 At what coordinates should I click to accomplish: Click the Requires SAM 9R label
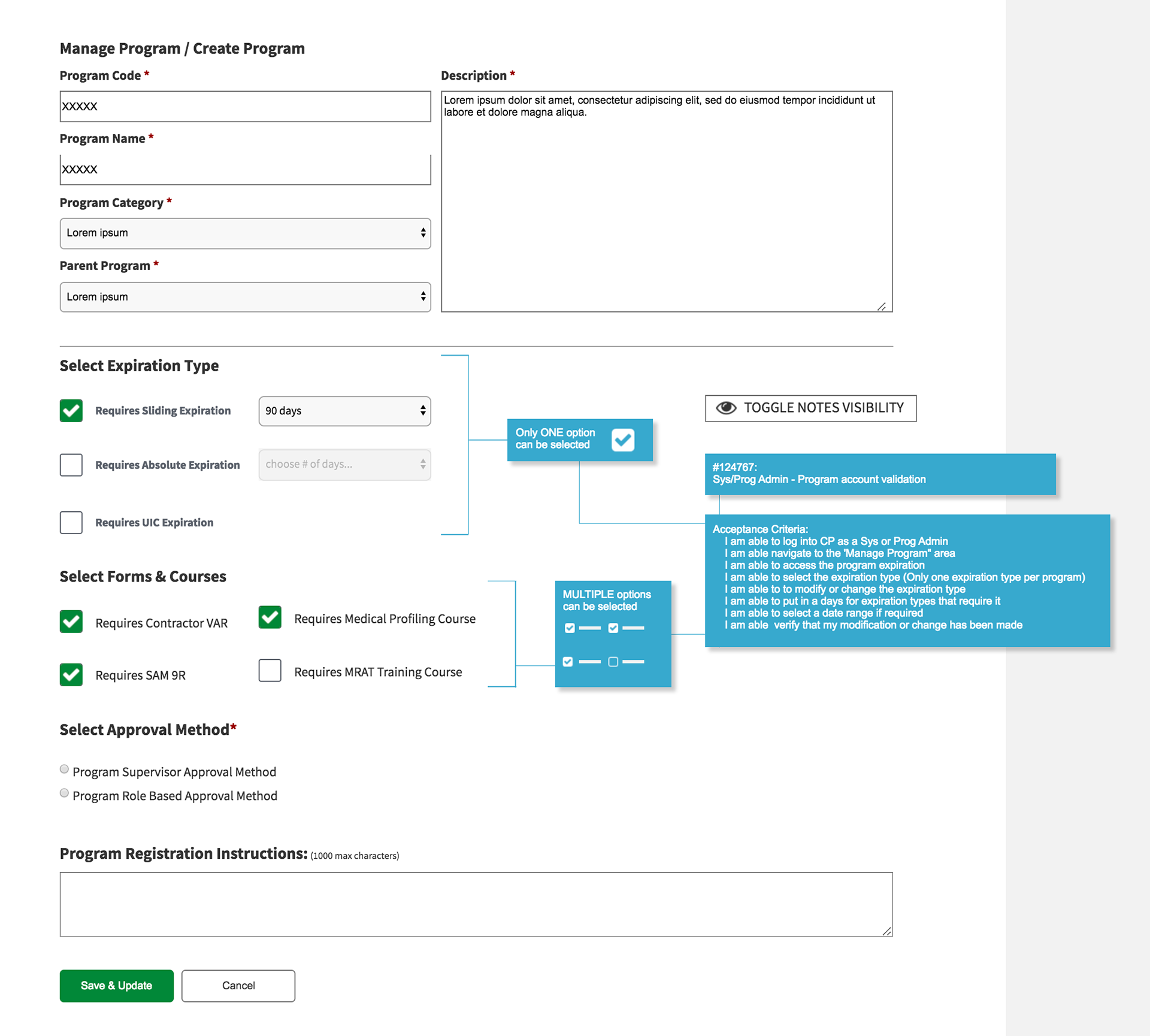(x=141, y=675)
